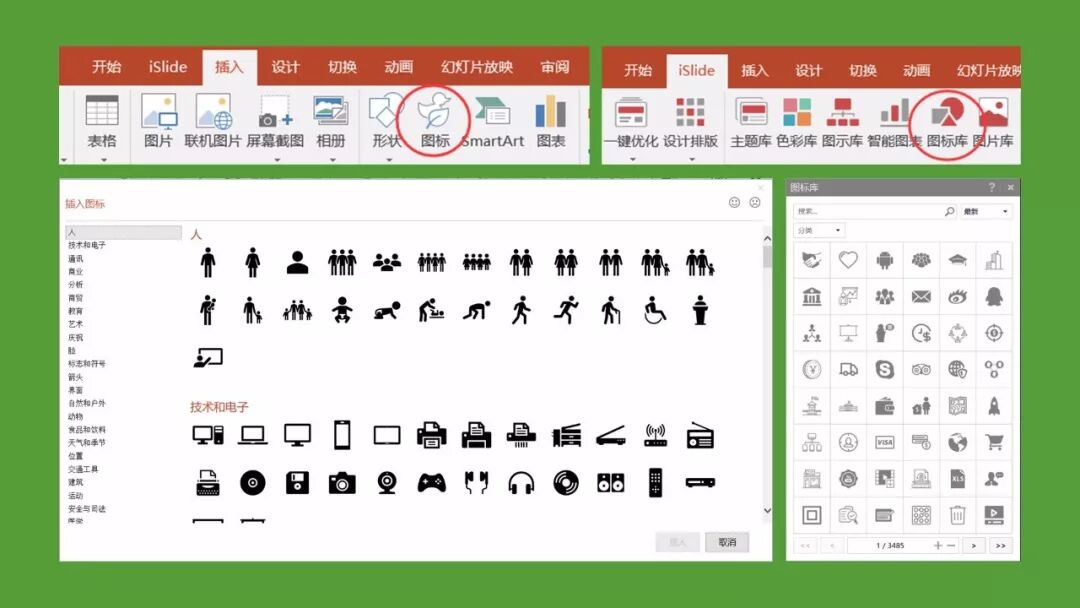Pick the handshake icon in 图标库 panel
Image resolution: width=1080 pixels, height=608 pixels.
(x=812, y=260)
